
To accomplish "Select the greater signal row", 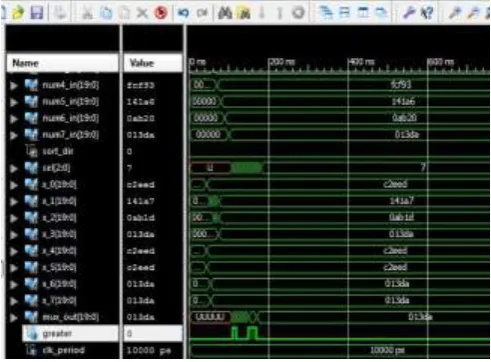I will click(70, 333).
